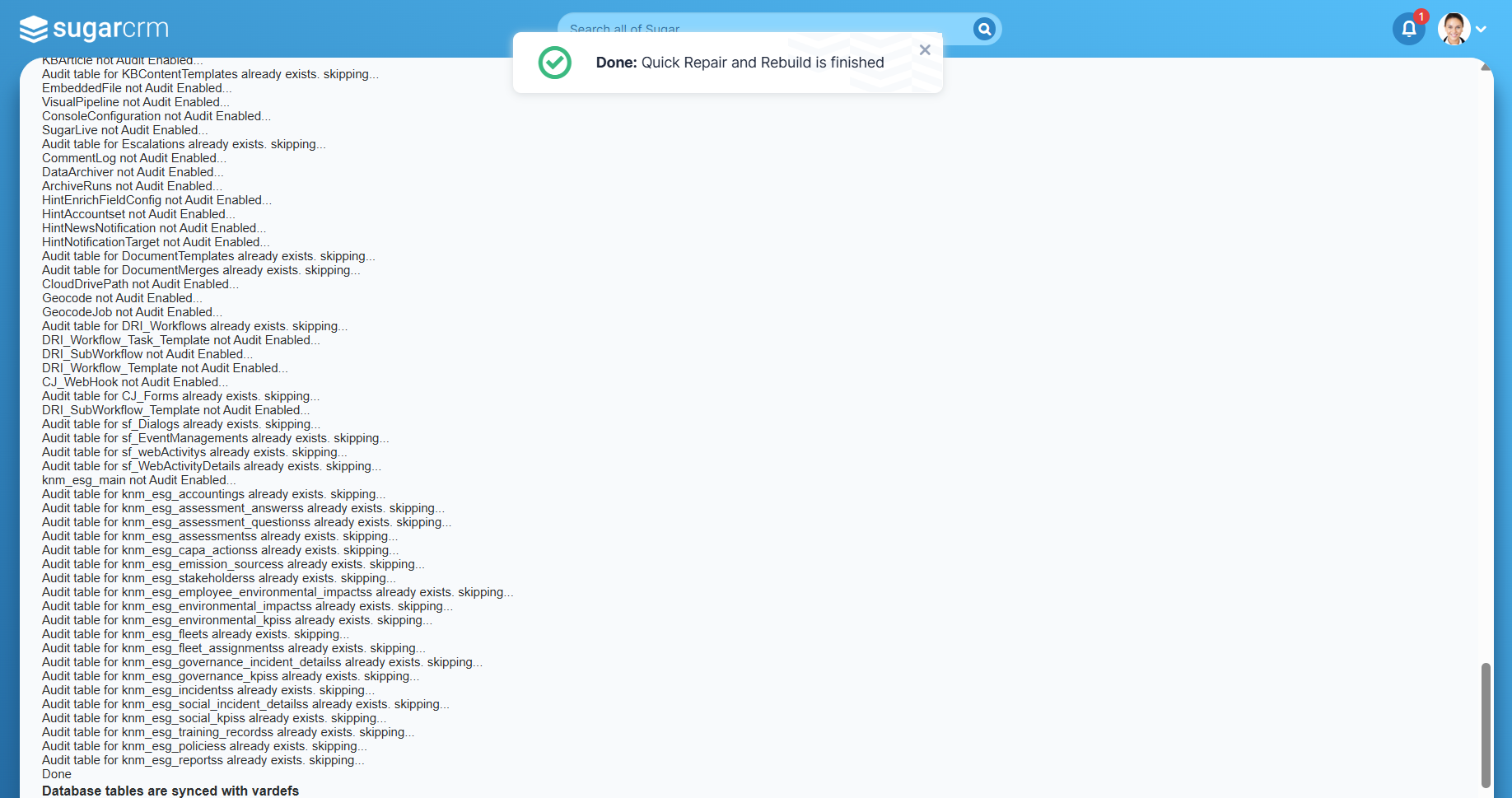
Task: Focus the Search all of Sugar field
Action: 766,29
